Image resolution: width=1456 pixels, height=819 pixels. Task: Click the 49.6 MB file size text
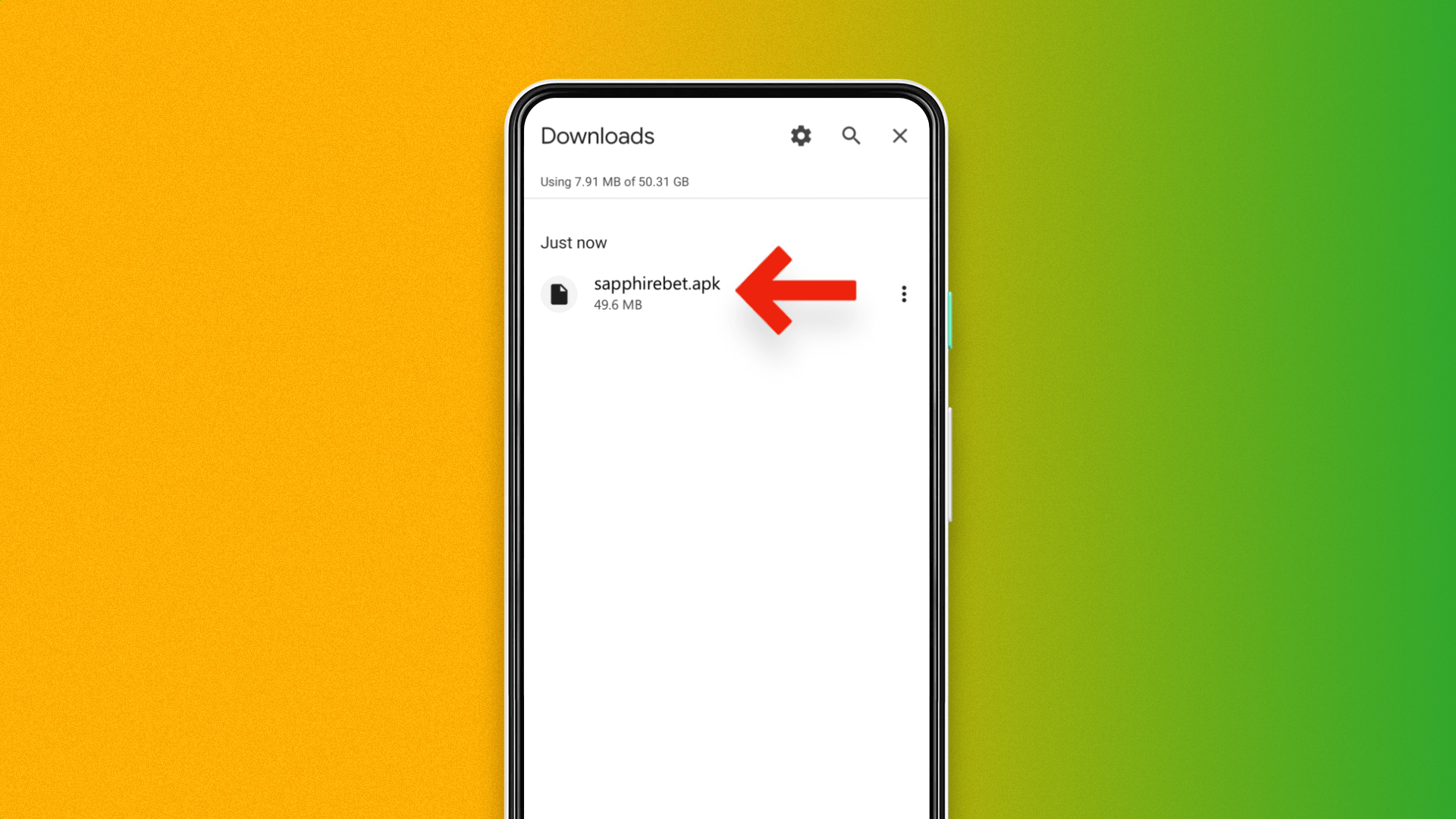tap(617, 305)
